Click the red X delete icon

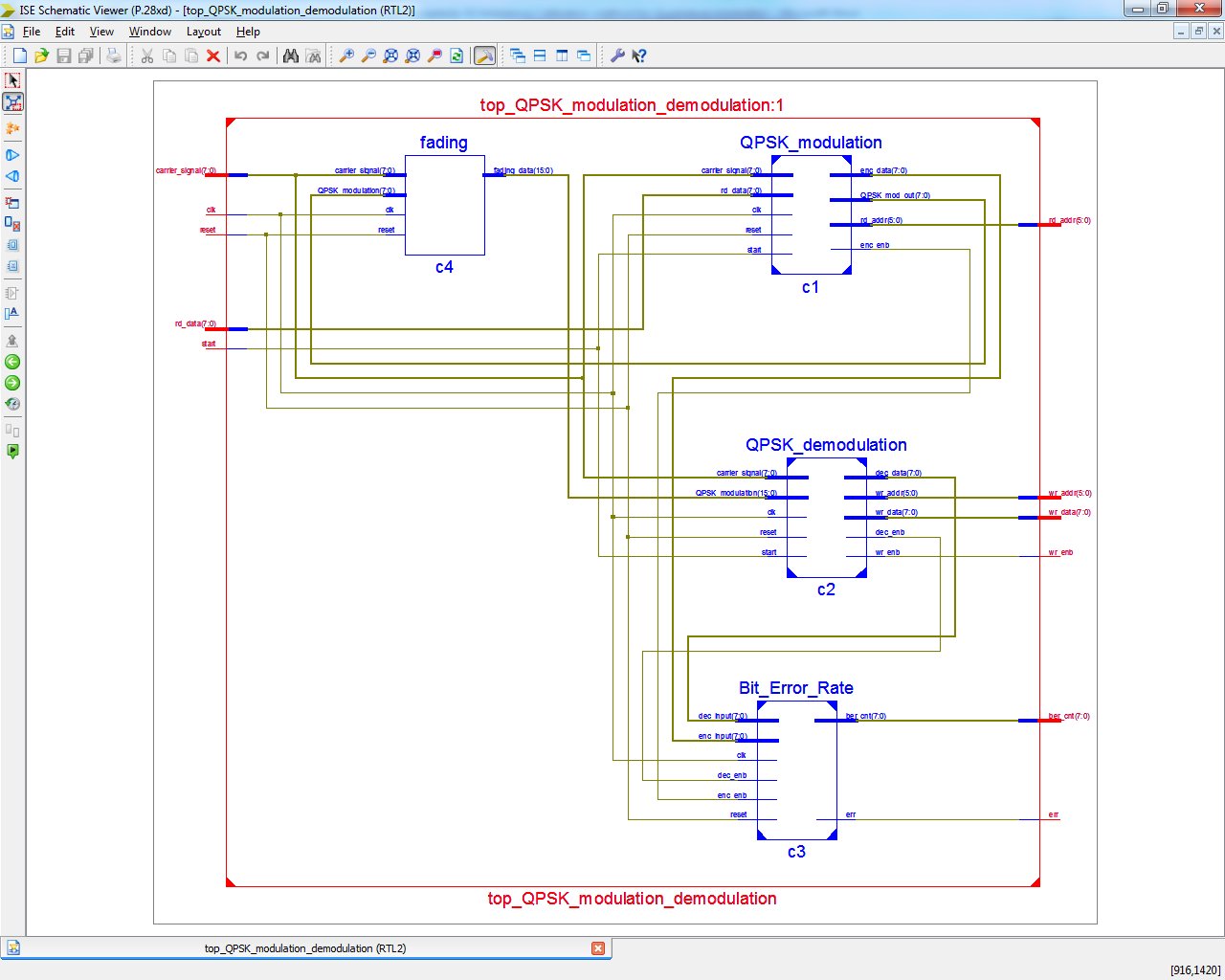point(213,56)
